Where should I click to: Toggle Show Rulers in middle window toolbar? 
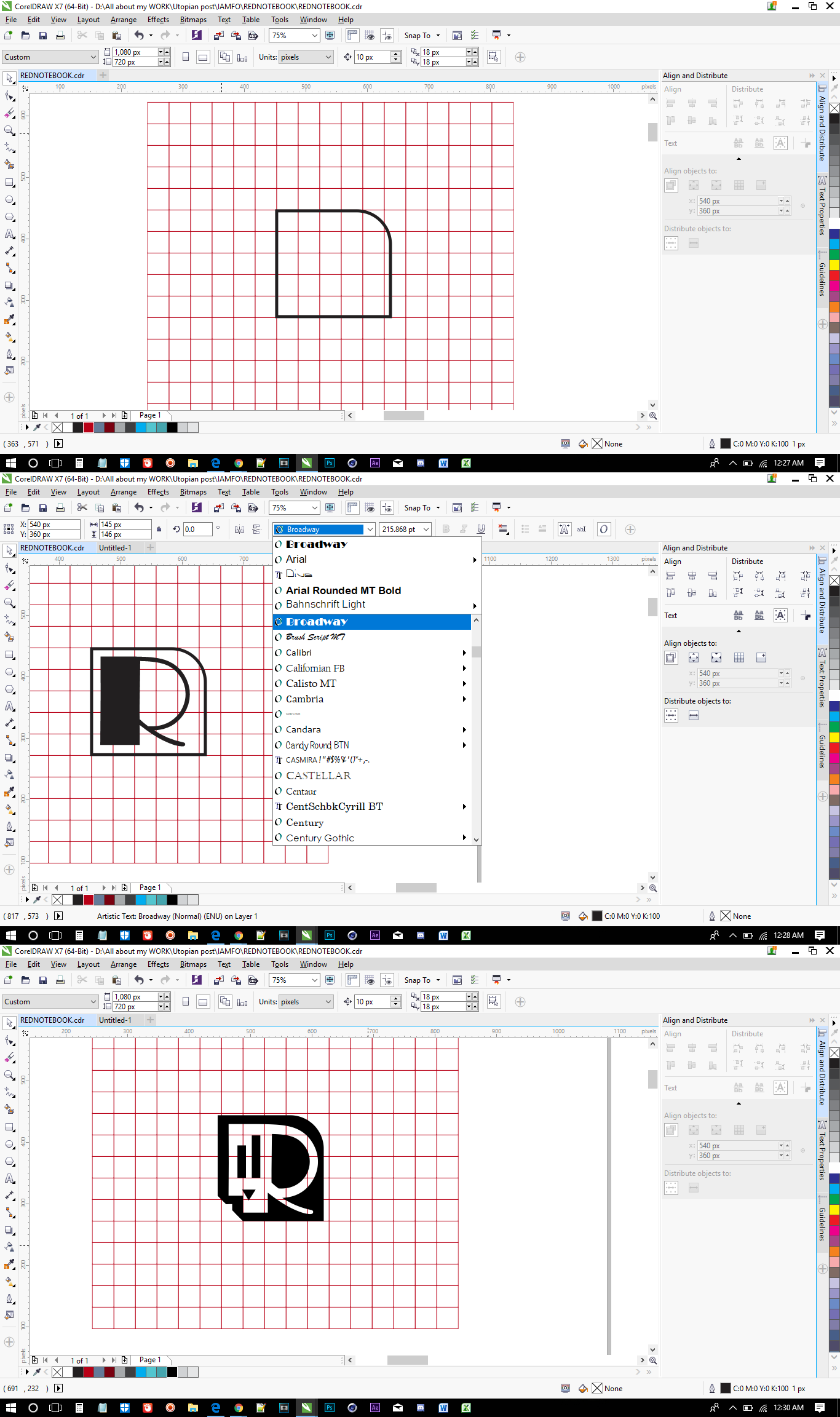coord(352,507)
